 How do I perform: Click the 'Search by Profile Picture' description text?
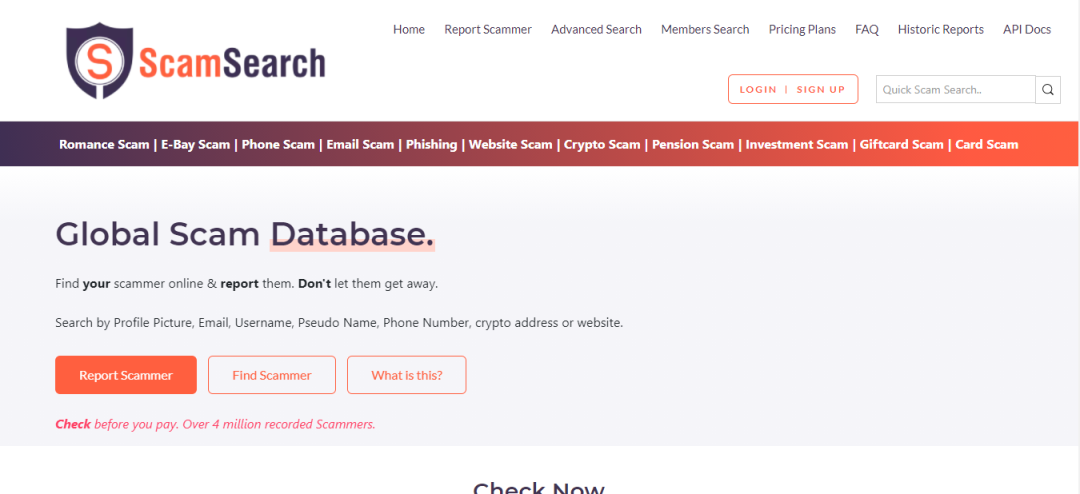[339, 322]
